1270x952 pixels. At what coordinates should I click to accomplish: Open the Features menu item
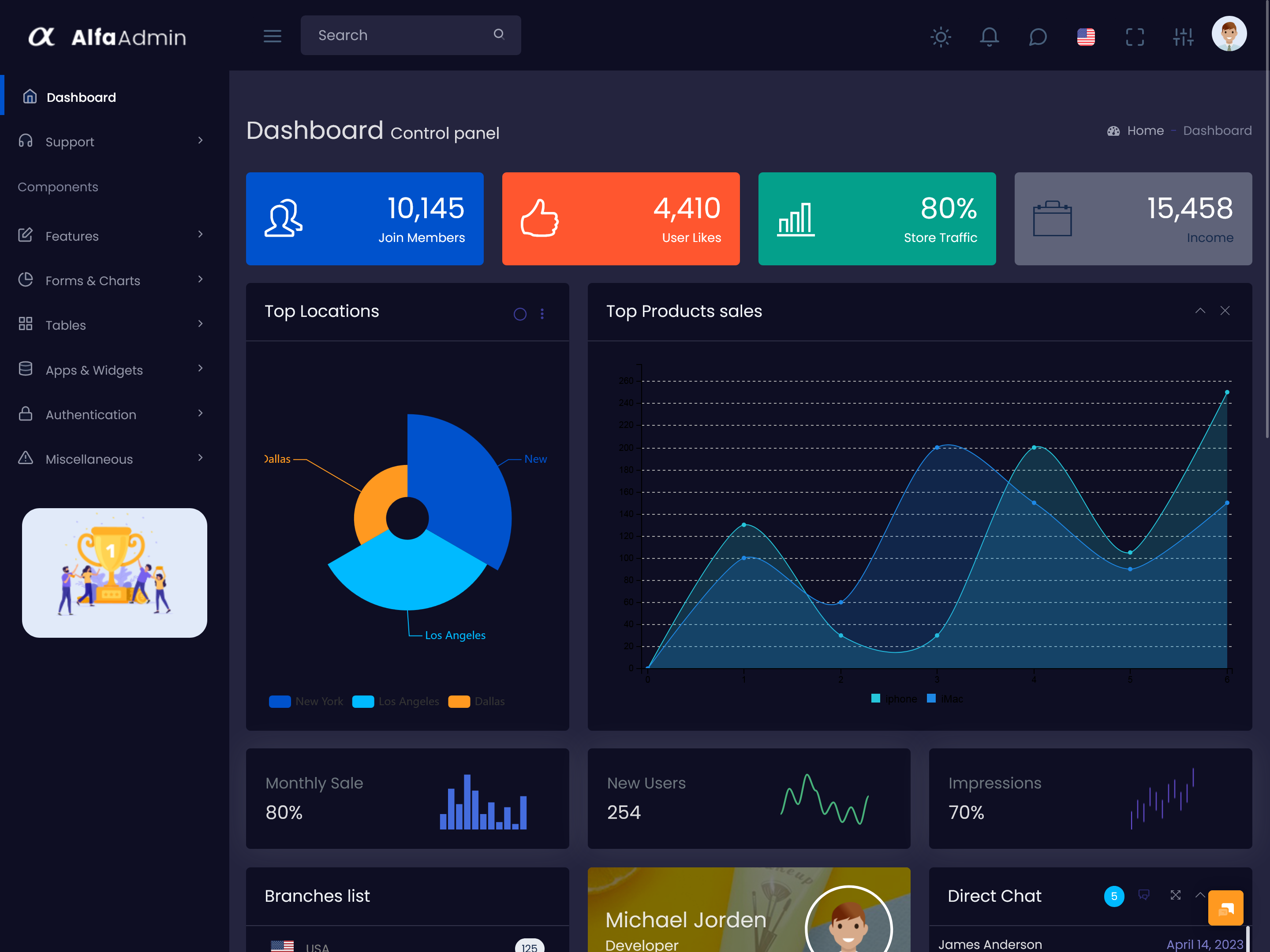[x=115, y=235]
